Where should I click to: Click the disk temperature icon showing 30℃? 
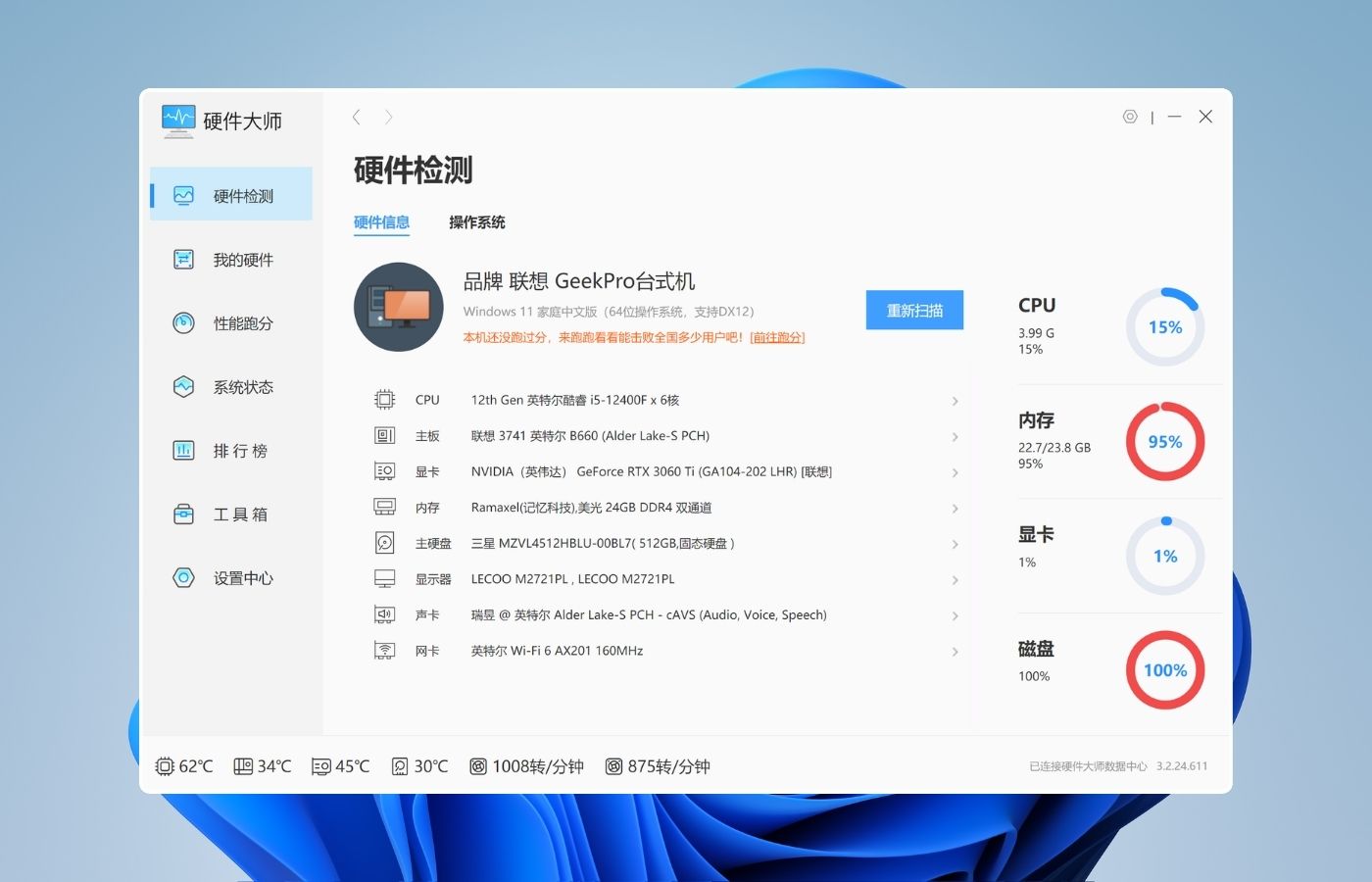pos(400,766)
